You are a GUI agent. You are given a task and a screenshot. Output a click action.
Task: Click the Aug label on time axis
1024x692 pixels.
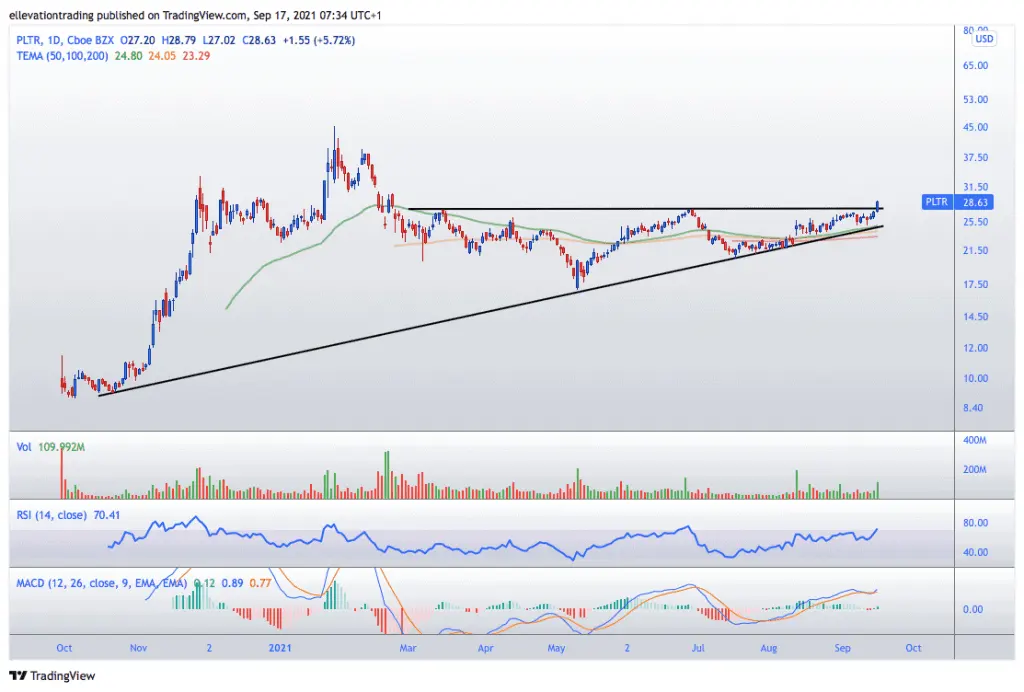click(769, 648)
